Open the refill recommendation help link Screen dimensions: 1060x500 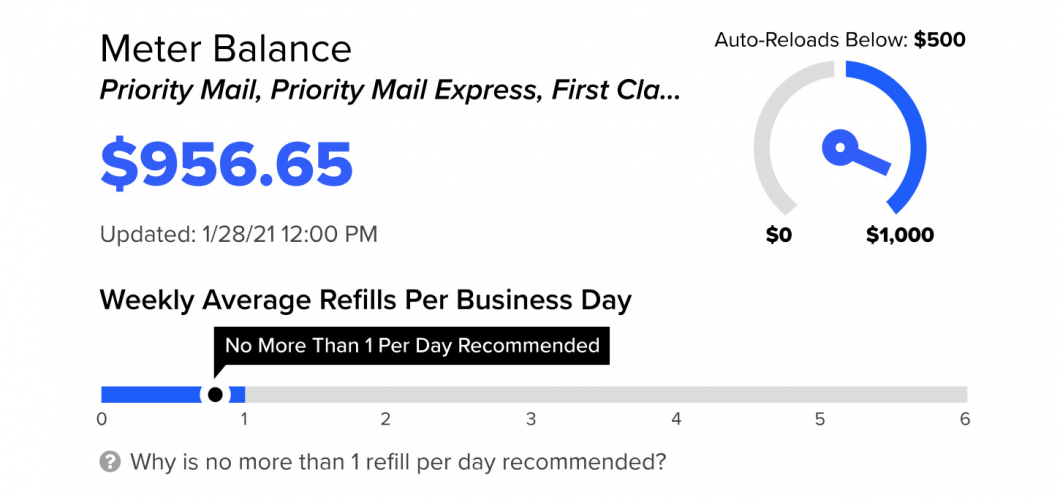[x=397, y=462]
